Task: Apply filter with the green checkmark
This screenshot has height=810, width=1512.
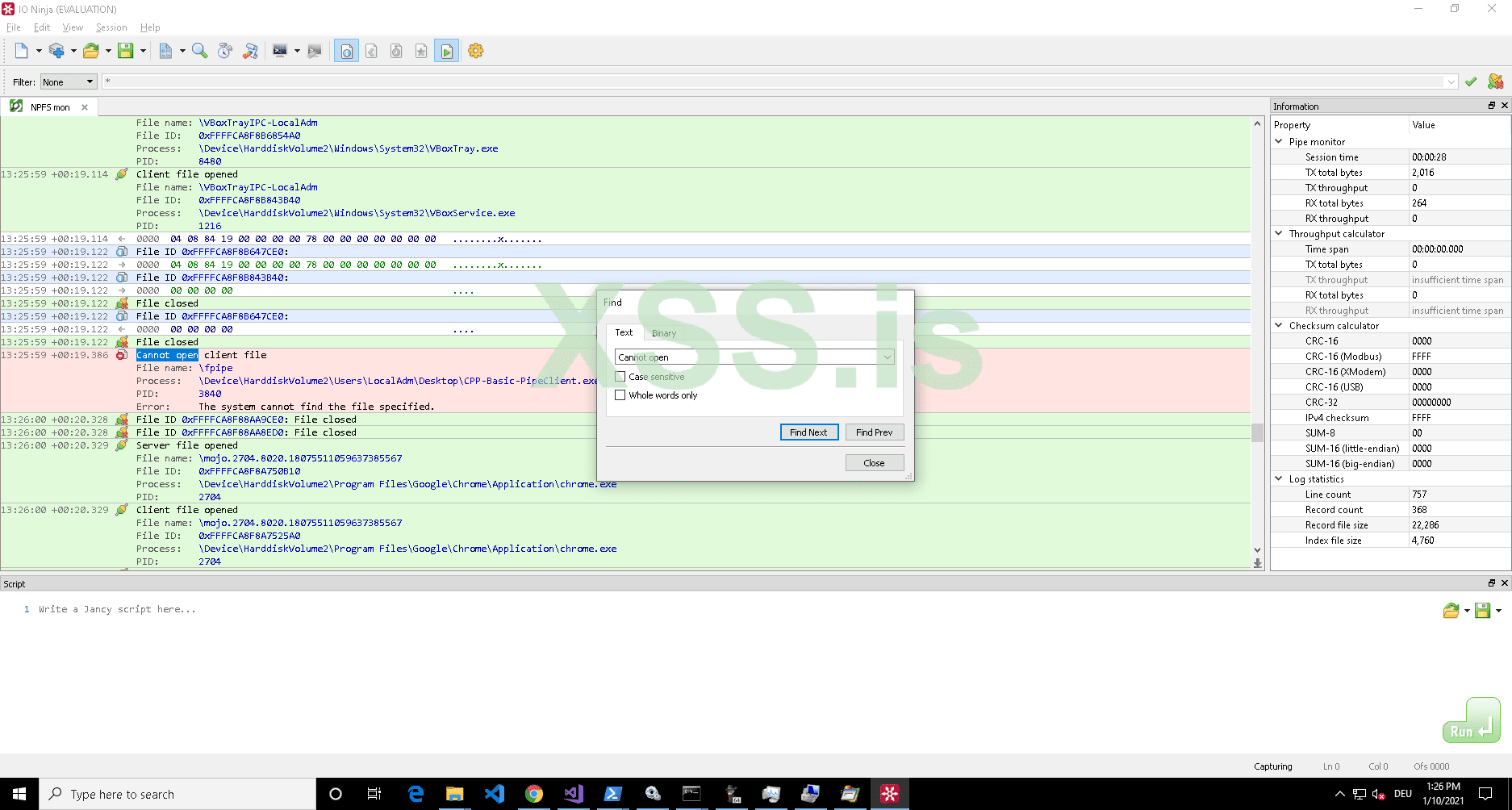Action: pyautogui.click(x=1471, y=81)
